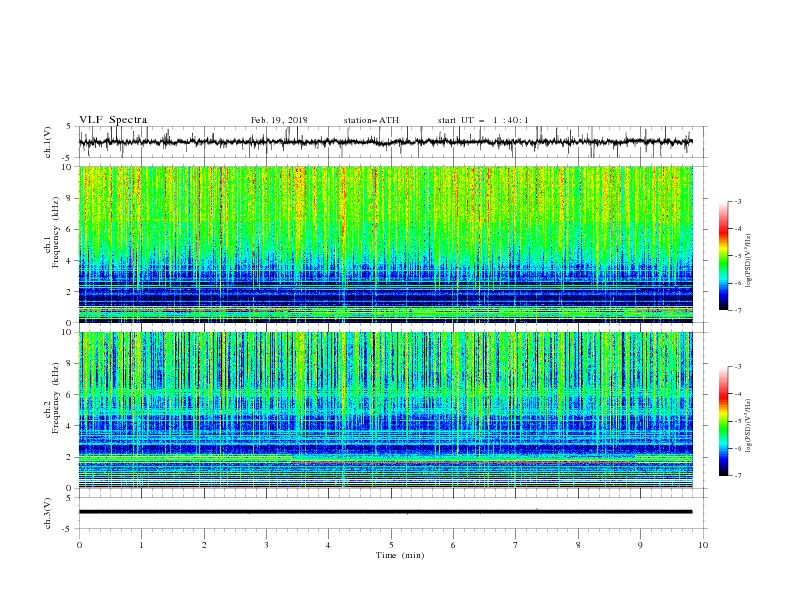792x612 pixels.
Task: Click tick label "5" on the time axis
Action: coord(391,545)
